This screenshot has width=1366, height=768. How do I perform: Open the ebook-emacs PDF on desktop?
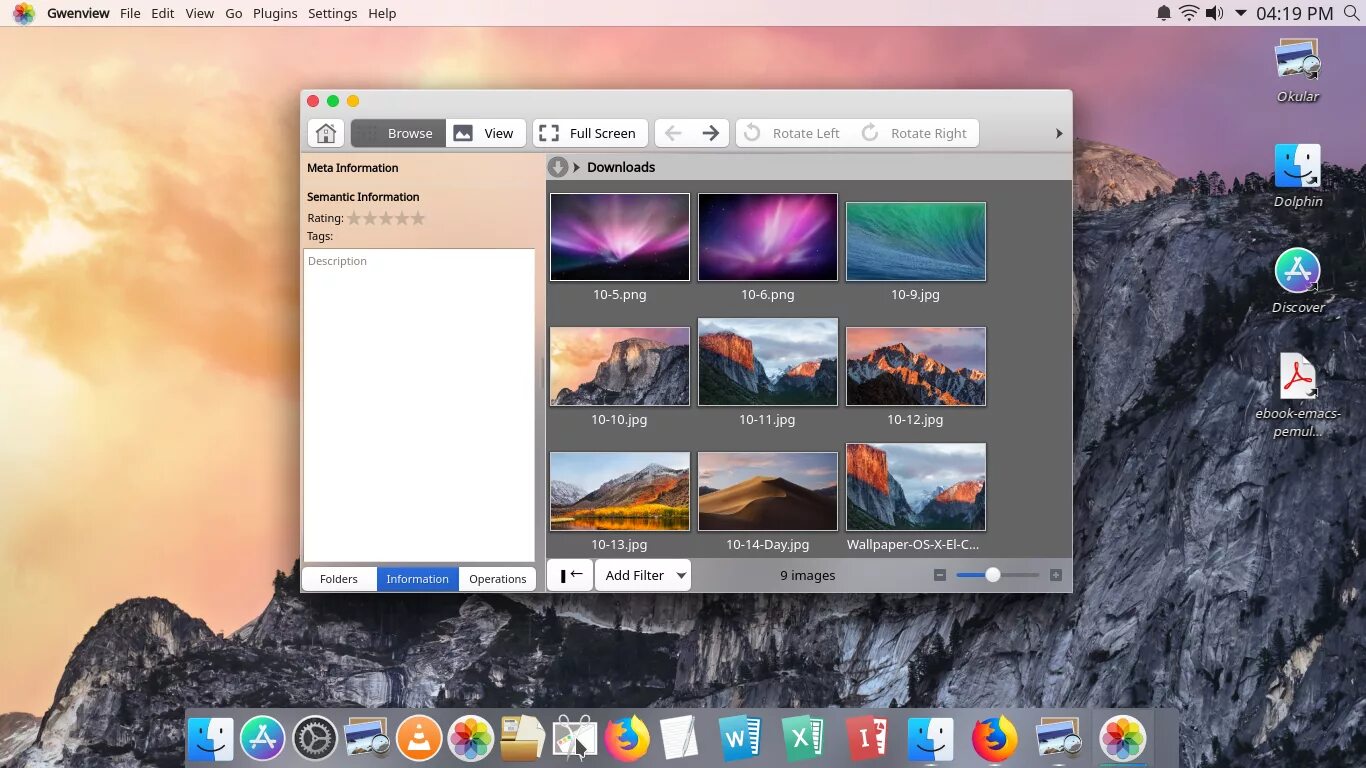point(1298,395)
